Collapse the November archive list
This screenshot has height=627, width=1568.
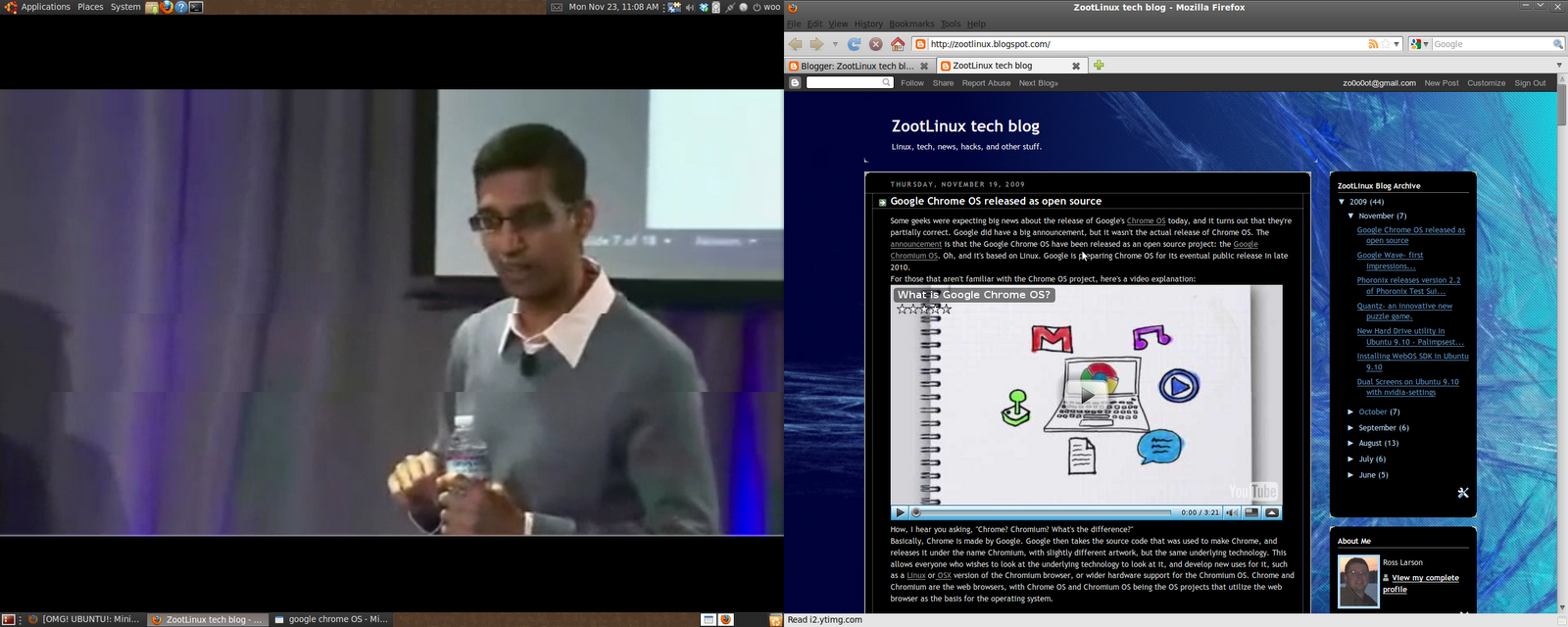tap(1351, 216)
